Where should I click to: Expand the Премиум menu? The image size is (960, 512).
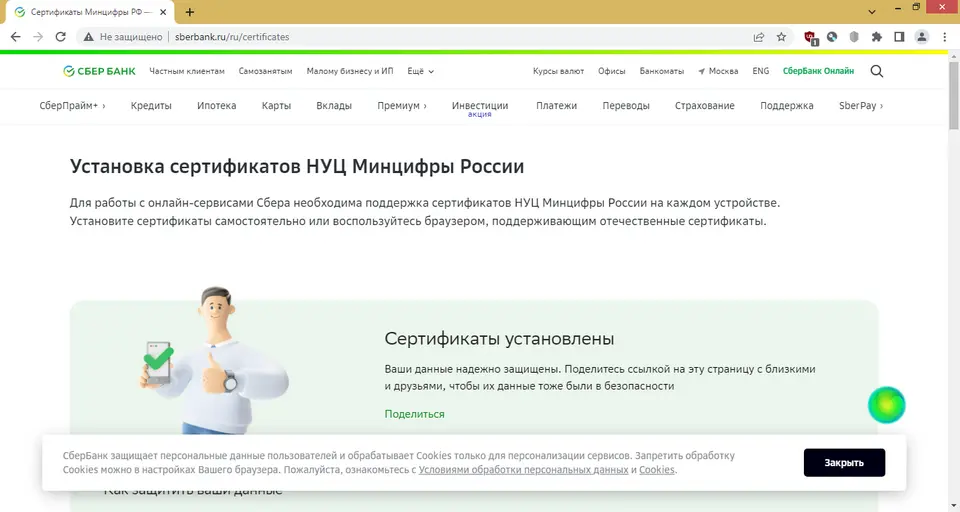coord(402,105)
